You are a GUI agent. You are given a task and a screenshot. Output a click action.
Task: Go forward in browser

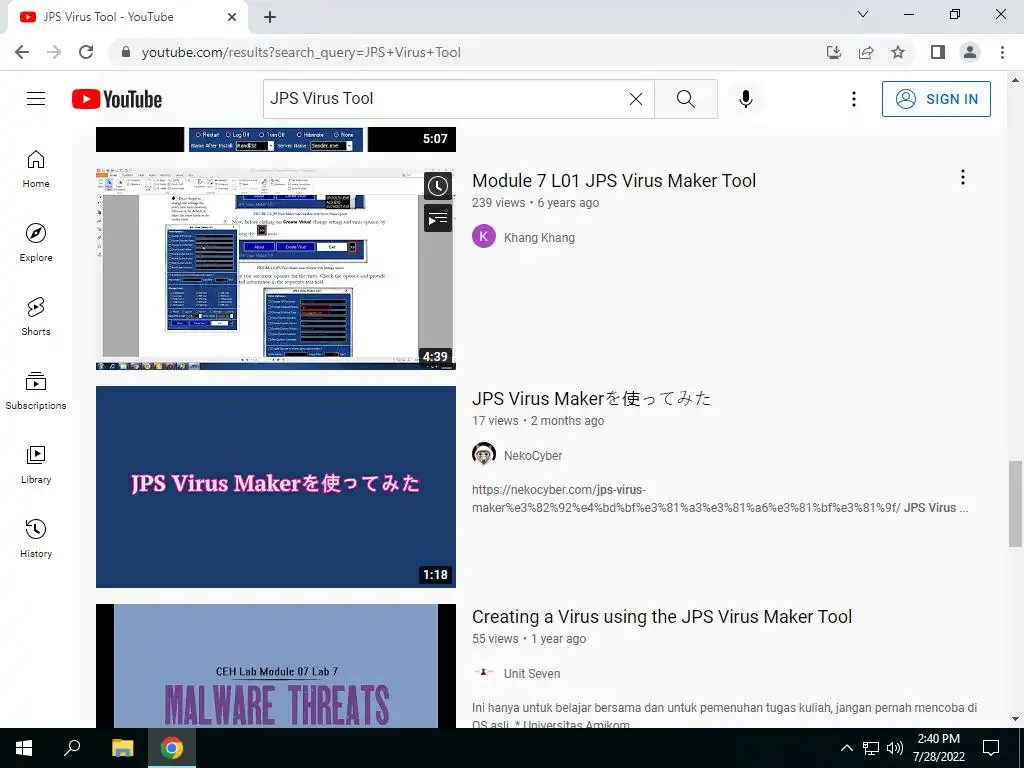coord(54,52)
